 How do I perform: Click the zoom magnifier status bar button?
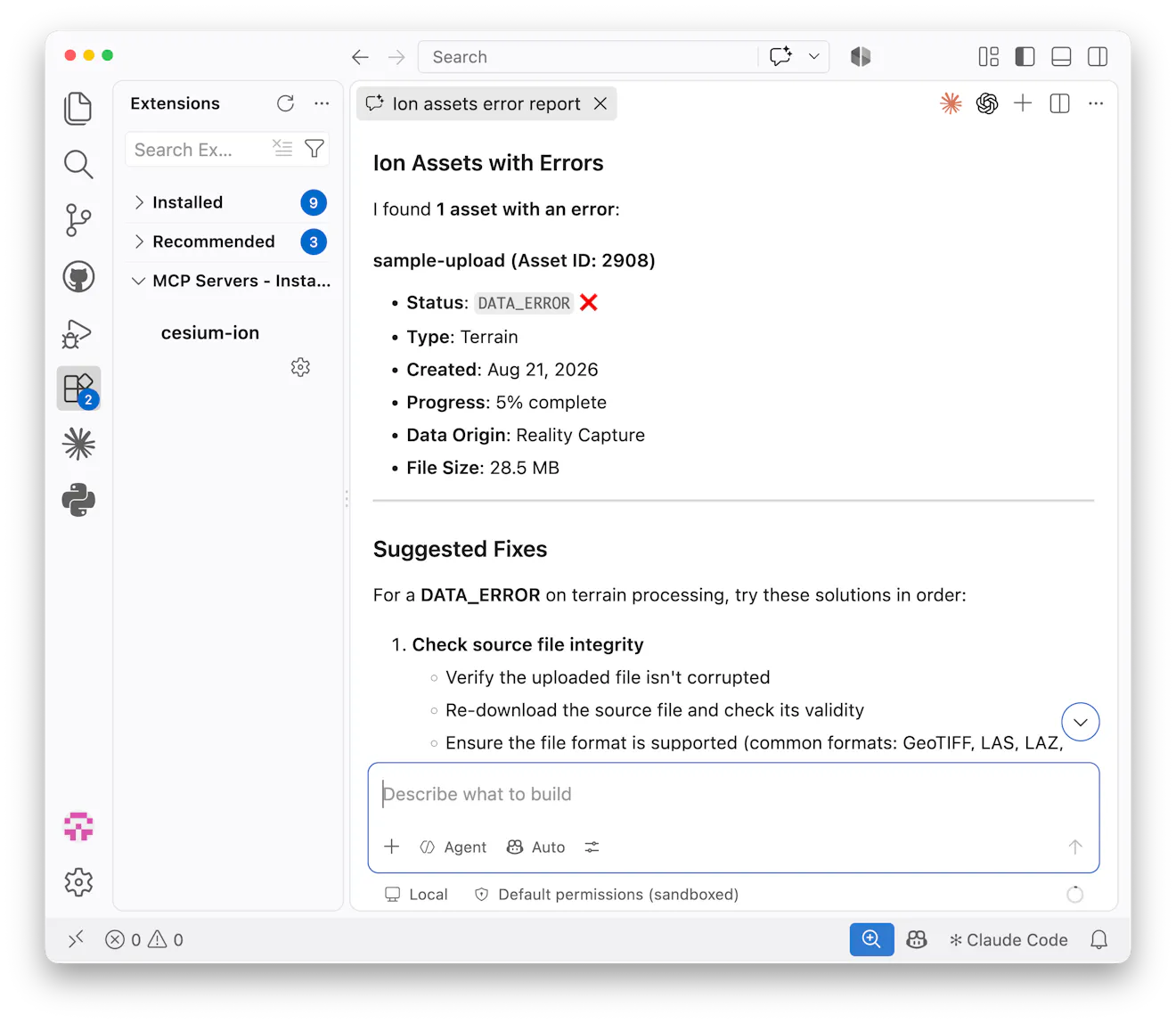click(871, 939)
